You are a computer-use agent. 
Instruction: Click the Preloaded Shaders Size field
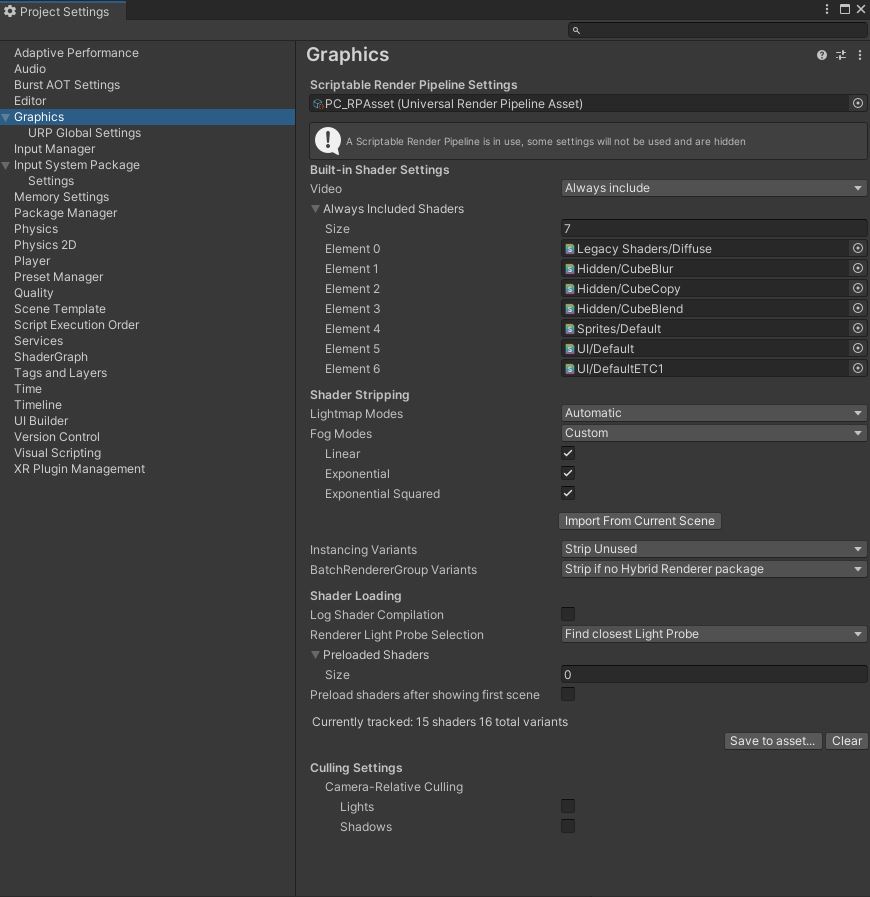pyautogui.click(x=714, y=674)
